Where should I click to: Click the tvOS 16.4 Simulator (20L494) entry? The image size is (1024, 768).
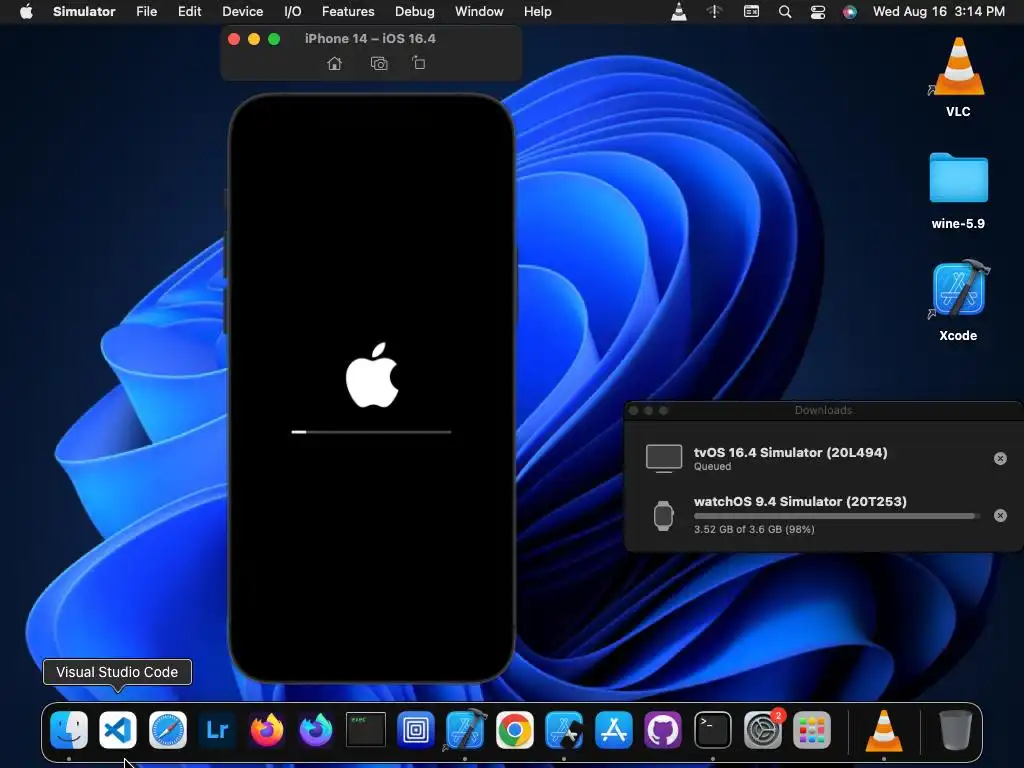[790, 453]
